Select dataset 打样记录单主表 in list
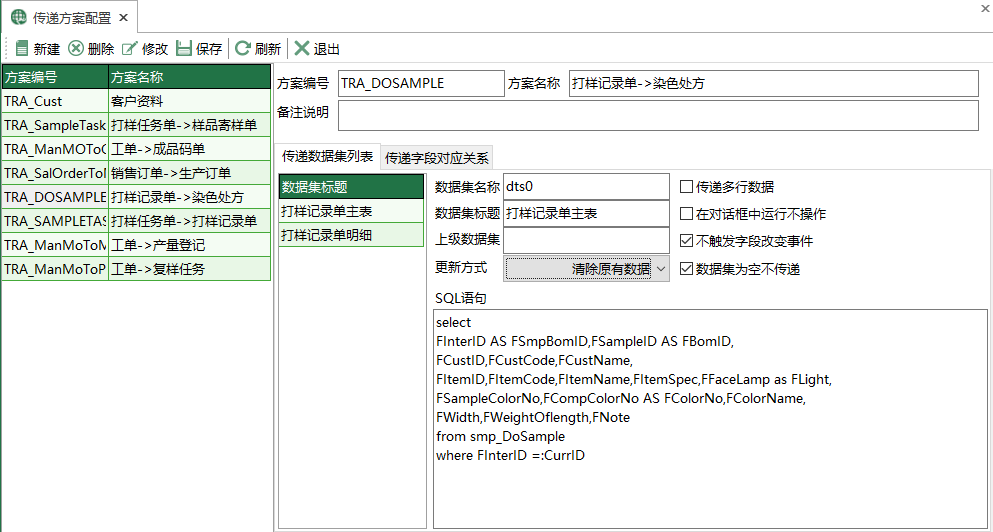Image resolution: width=993 pixels, height=532 pixels. 351,211
